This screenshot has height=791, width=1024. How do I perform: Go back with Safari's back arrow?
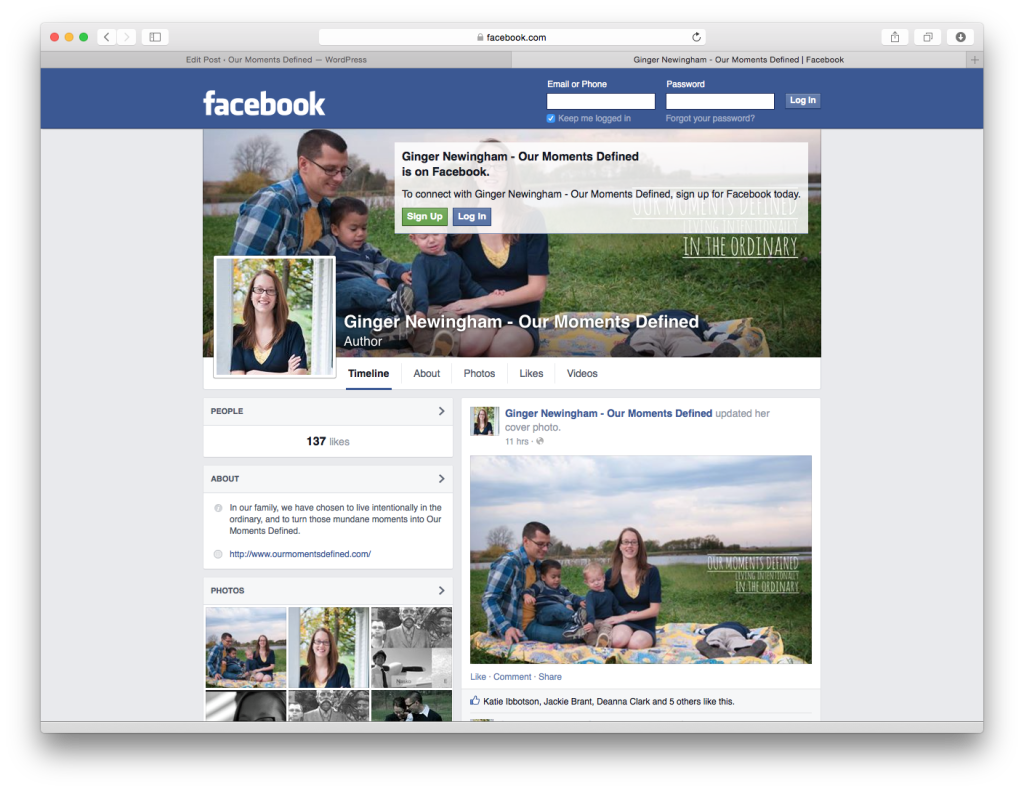[x=106, y=37]
